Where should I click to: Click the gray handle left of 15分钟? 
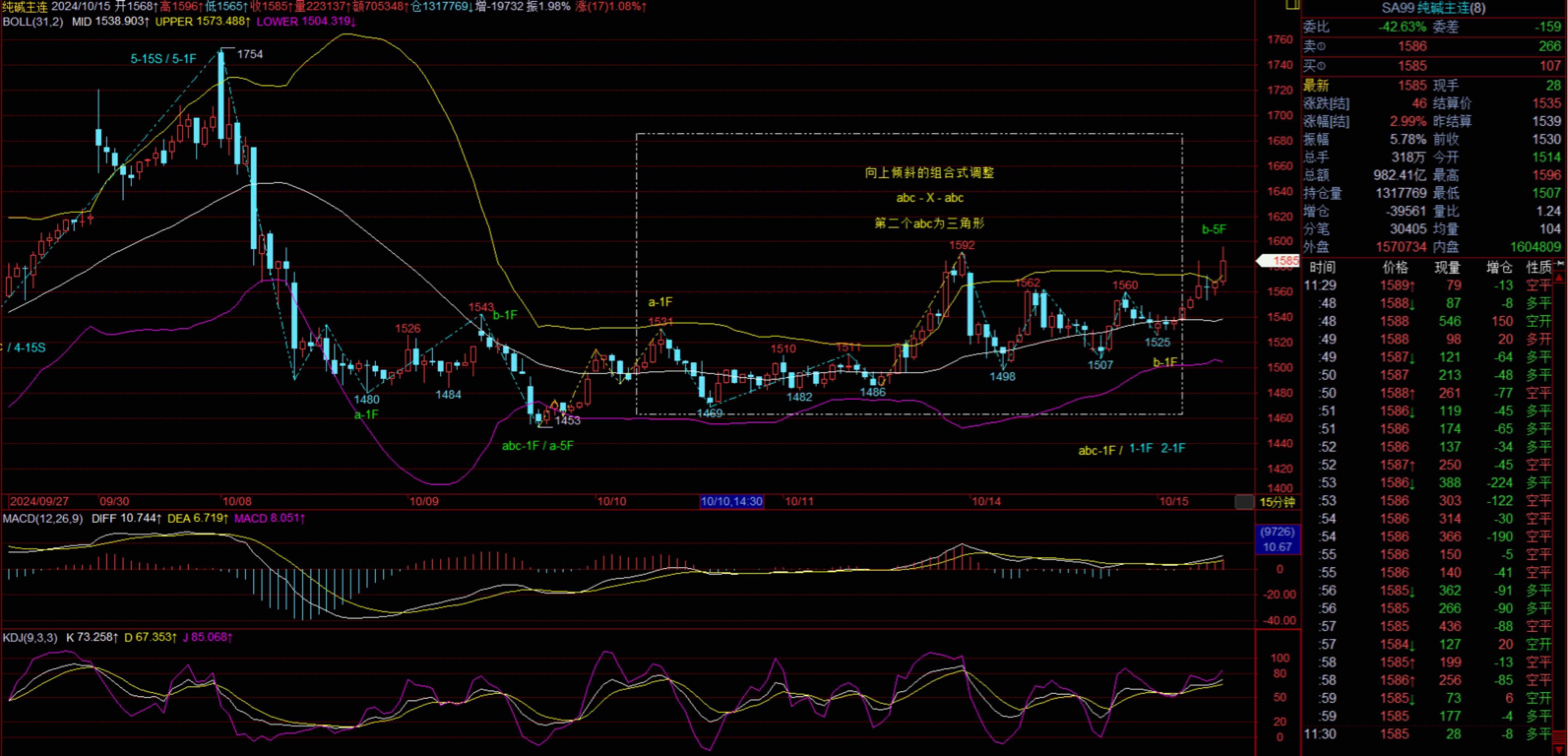1244,502
